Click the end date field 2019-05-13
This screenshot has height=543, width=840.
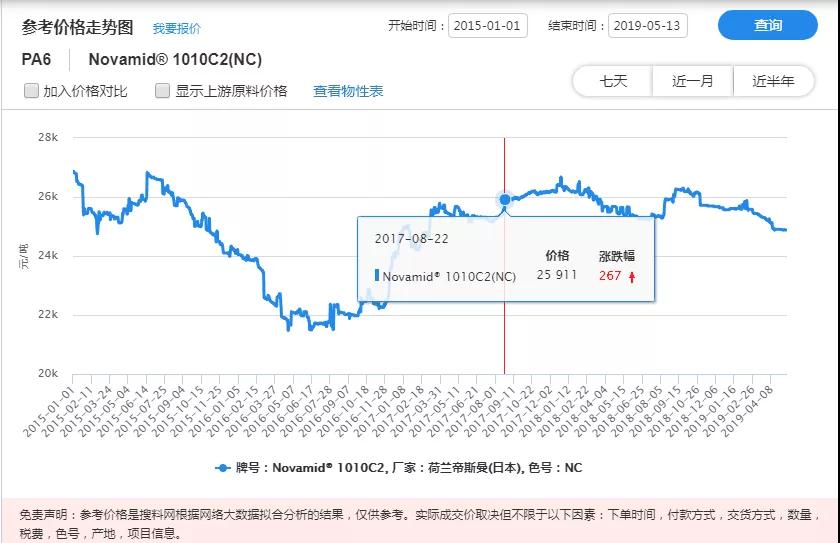point(647,26)
